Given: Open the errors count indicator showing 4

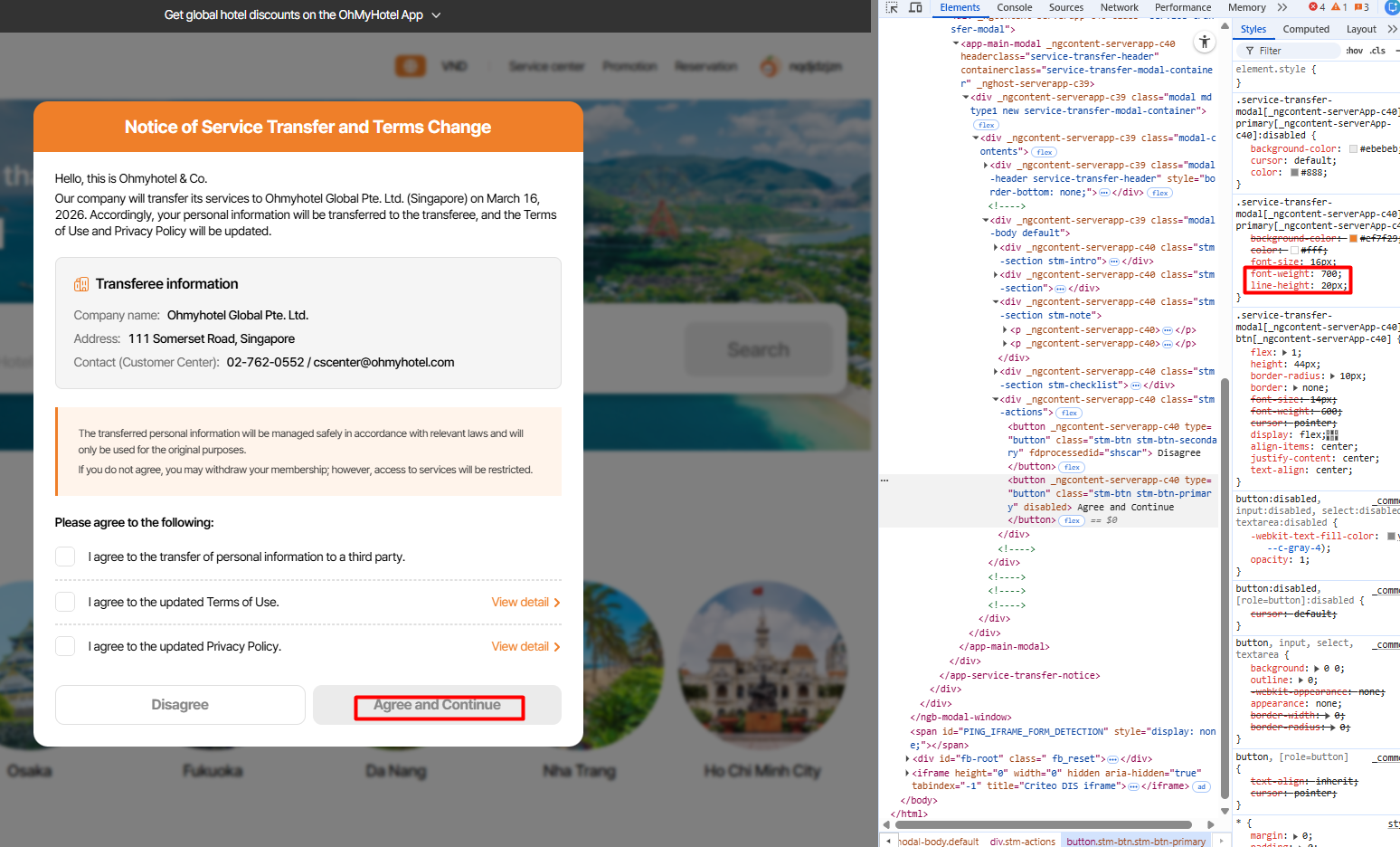Looking at the screenshot, I should pyautogui.click(x=1317, y=7).
